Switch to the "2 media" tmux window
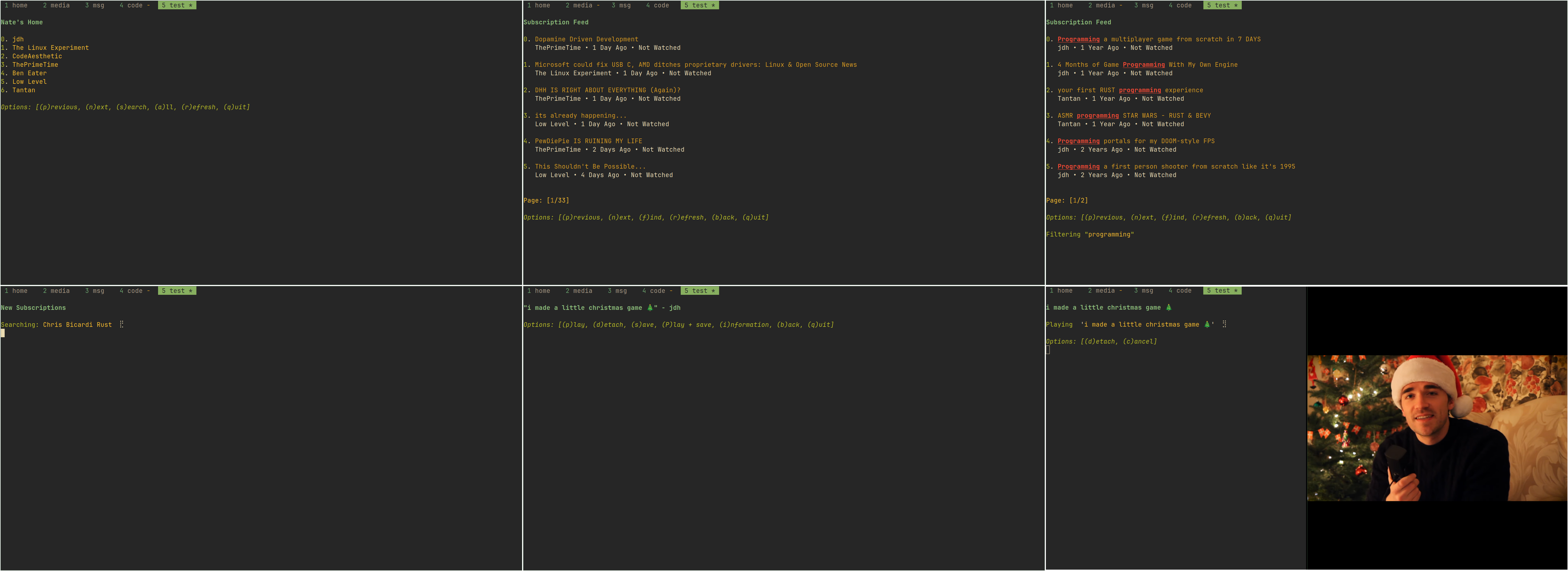Image resolution: width=1568 pixels, height=571 pixels. tap(57, 5)
